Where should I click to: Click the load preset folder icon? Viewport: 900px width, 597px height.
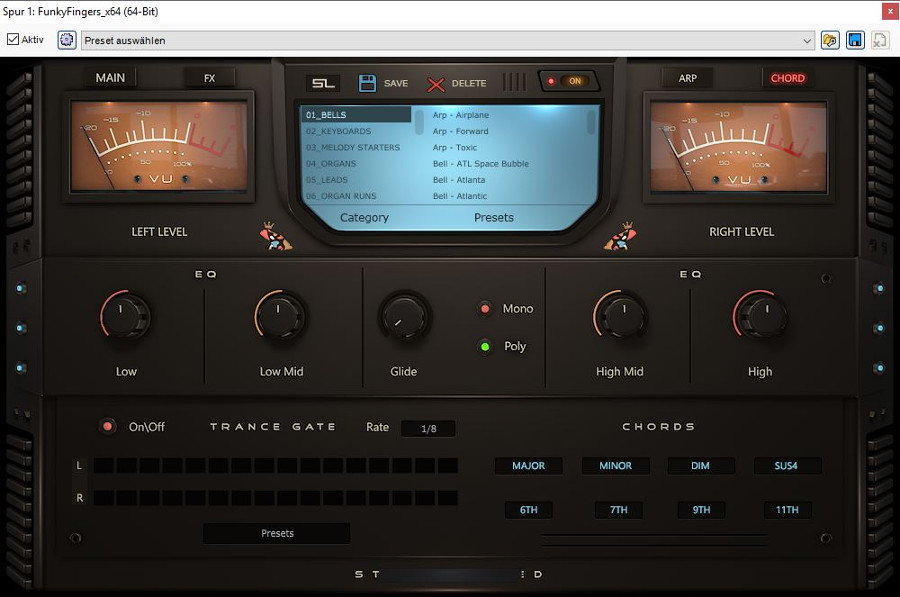[x=830, y=40]
